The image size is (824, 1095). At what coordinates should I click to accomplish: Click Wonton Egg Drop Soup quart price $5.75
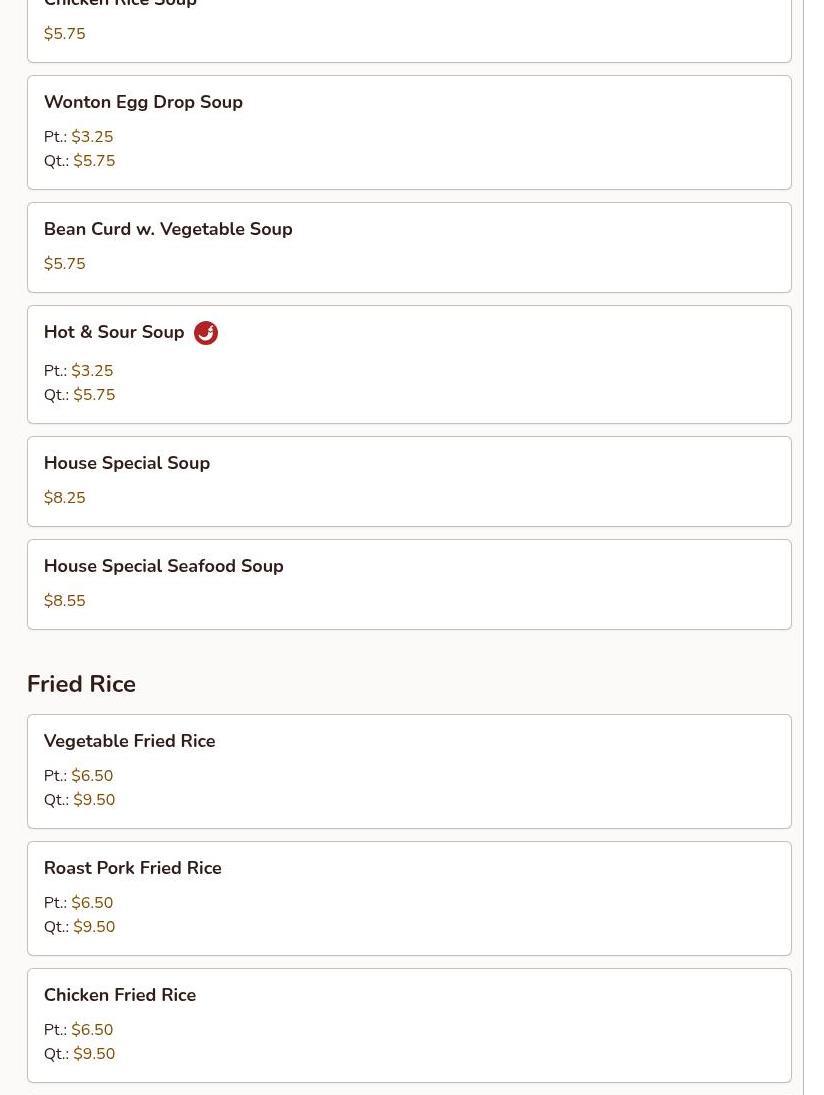[x=94, y=161]
